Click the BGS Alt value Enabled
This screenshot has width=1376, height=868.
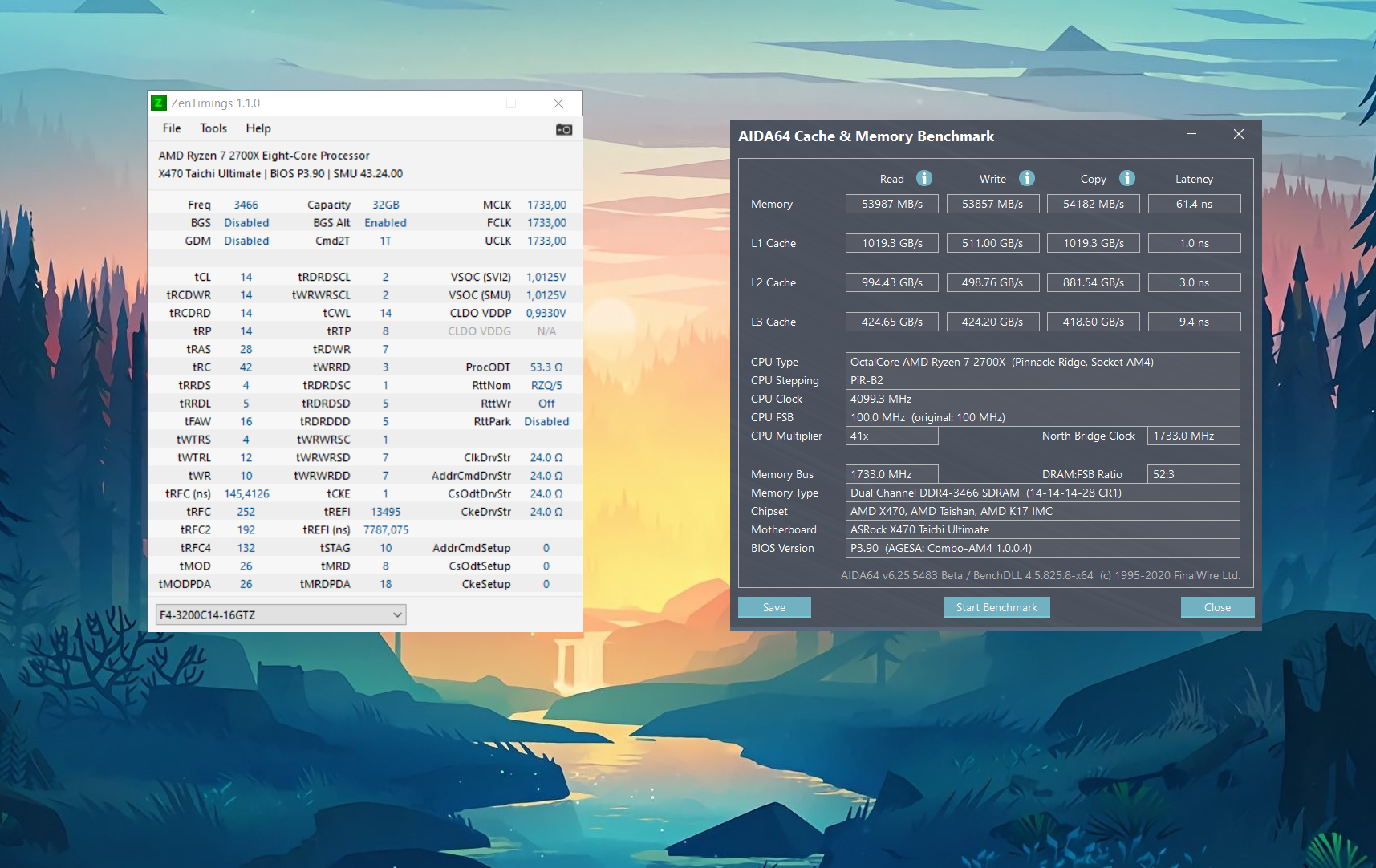point(386,223)
